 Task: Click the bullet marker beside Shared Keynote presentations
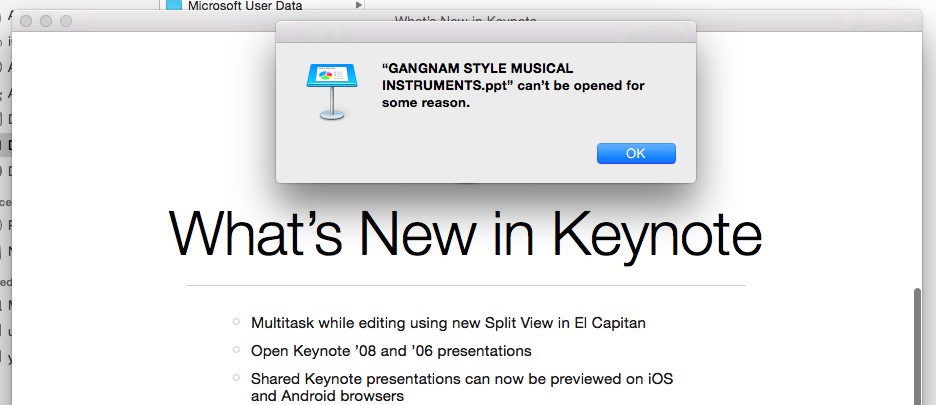tap(236, 378)
